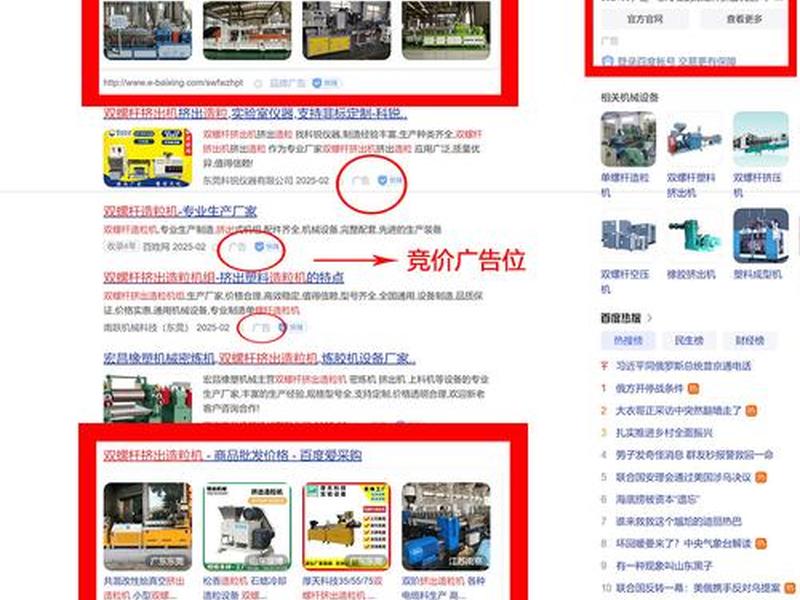Open the pinned hot search about 通电话
800x600 pixels.
click(683, 366)
